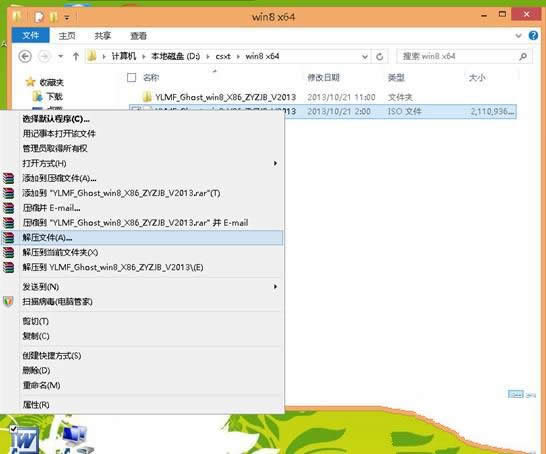546x454 pixels.
Task: Choose 创建快捷方式(S)
Action: click(52, 355)
